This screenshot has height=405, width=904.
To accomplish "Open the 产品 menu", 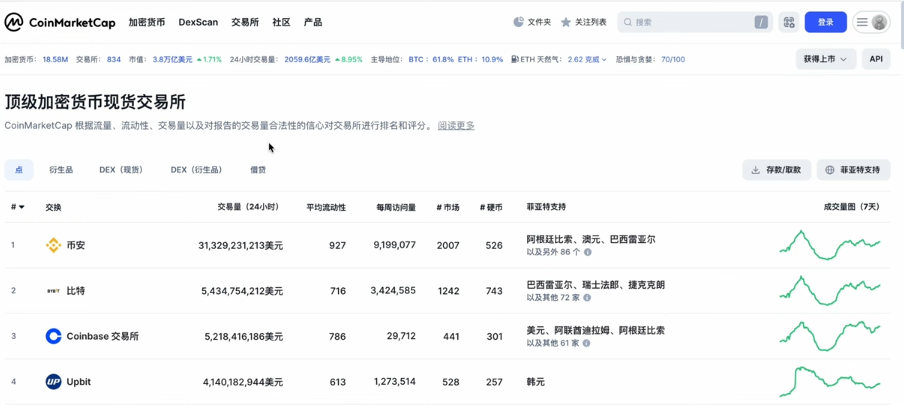I will point(313,22).
